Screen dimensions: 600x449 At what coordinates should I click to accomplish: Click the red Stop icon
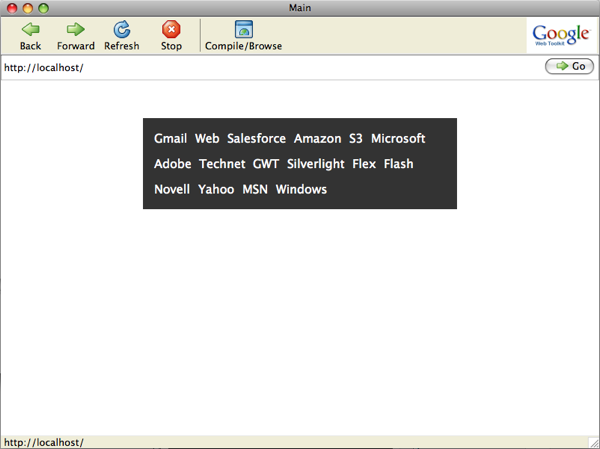point(171,29)
